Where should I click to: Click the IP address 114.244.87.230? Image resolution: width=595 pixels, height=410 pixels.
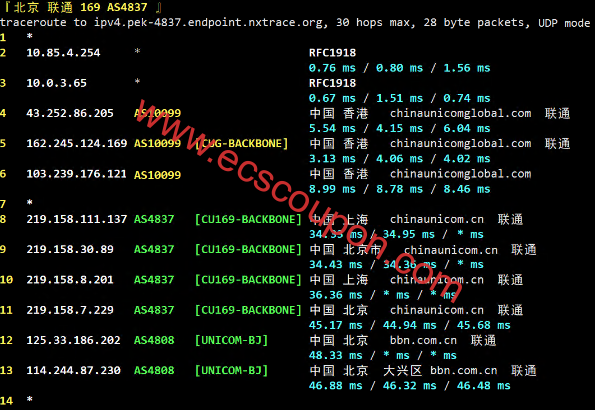click(x=73, y=371)
